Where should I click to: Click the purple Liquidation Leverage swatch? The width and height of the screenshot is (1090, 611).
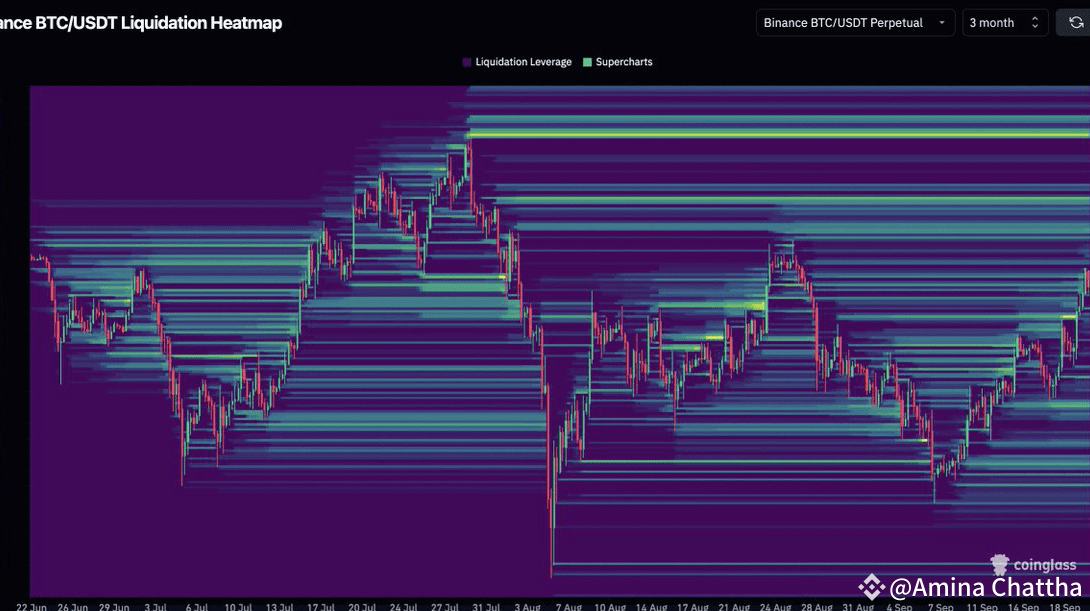point(466,62)
